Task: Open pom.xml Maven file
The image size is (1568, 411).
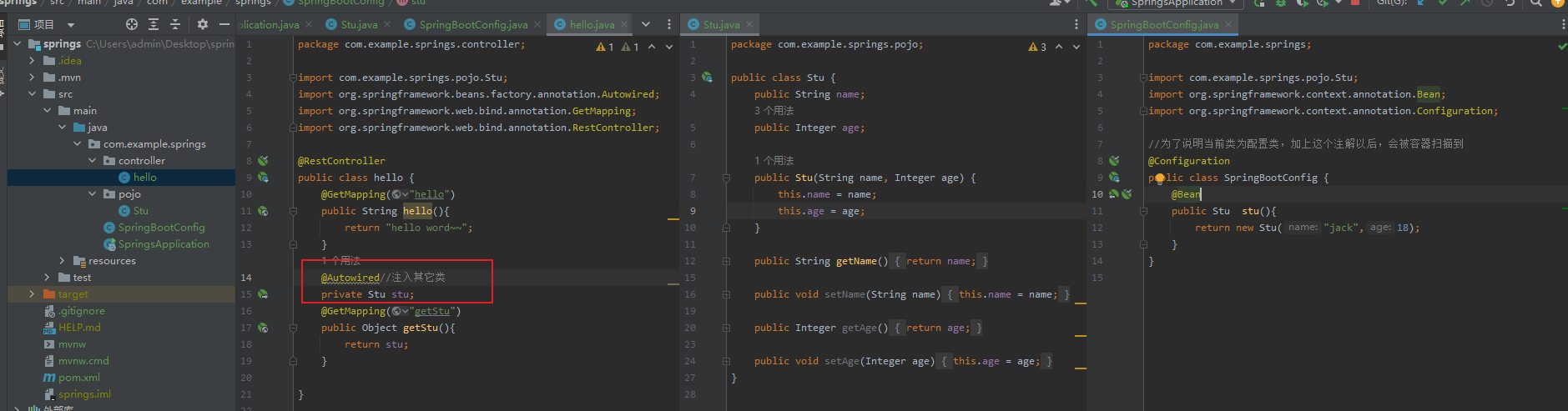Action: pyautogui.click(x=71, y=377)
